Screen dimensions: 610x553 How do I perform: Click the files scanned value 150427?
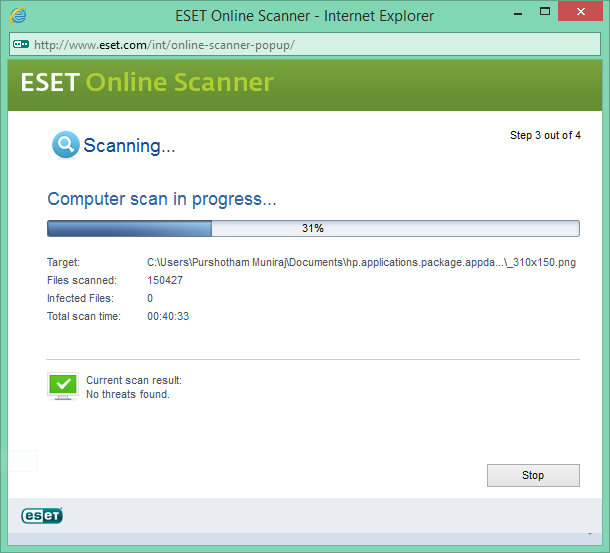tap(165, 280)
